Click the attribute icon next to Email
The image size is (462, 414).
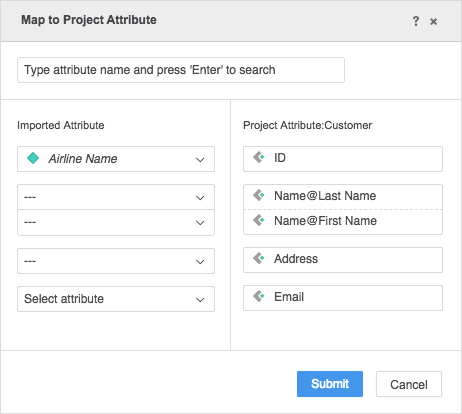point(259,296)
